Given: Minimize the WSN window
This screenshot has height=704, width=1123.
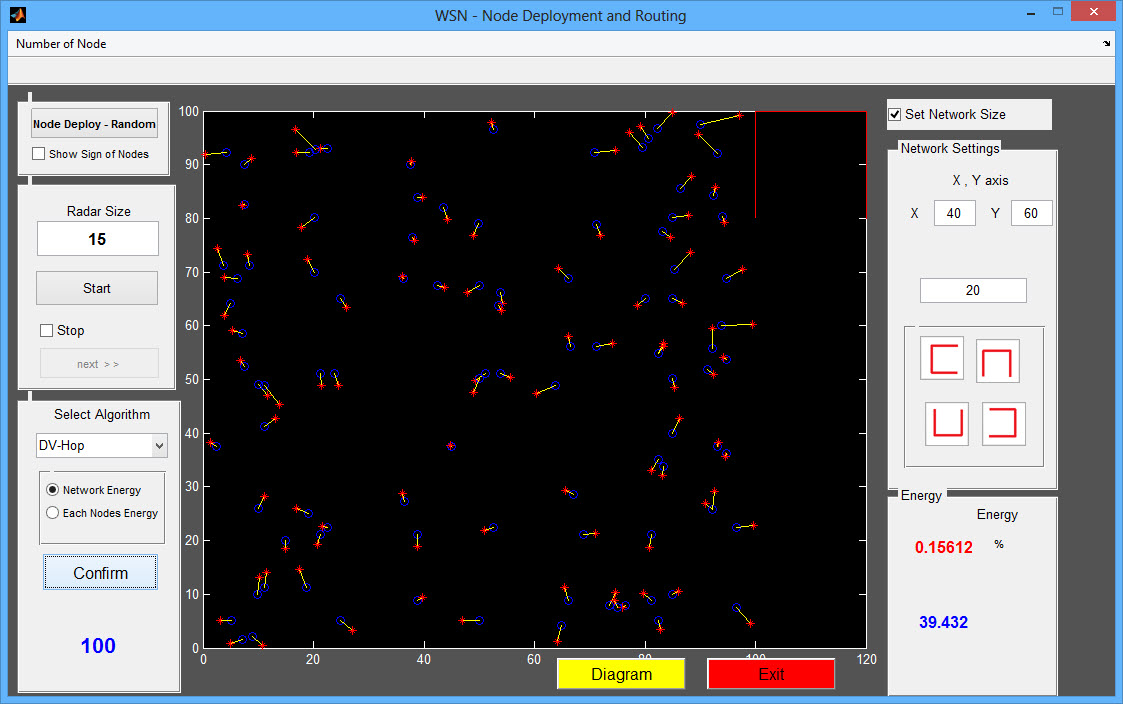Looking at the screenshot, I should tap(1031, 13).
